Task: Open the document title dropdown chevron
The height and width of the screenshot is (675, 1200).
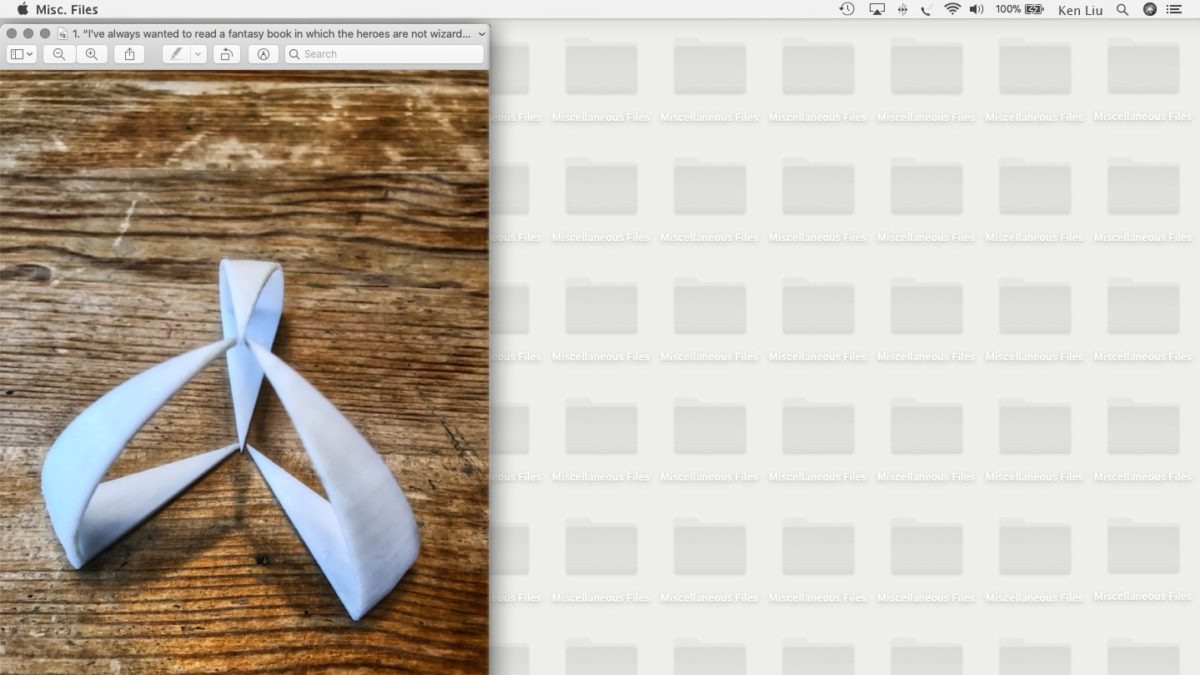Action: pos(482,33)
